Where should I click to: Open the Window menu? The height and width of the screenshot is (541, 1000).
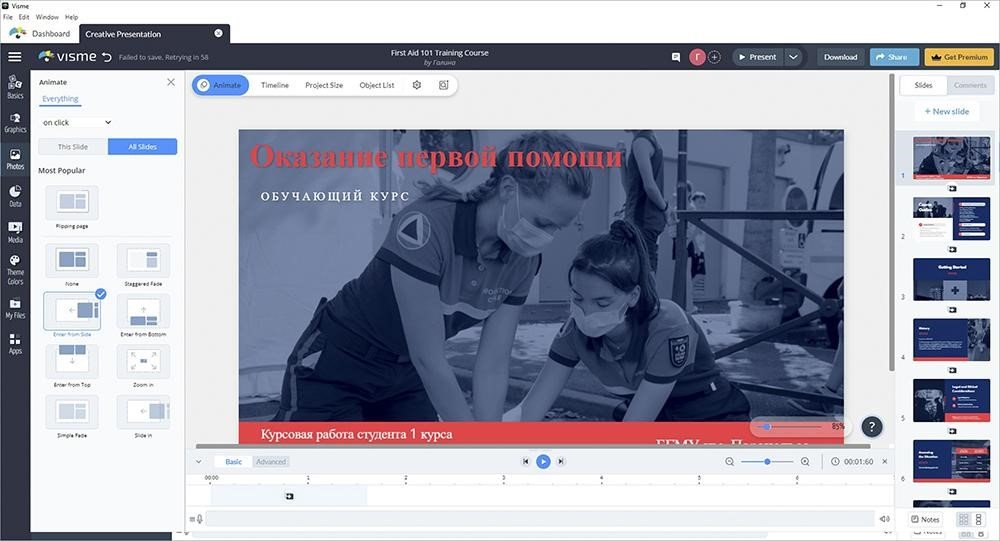click(47, 17)
